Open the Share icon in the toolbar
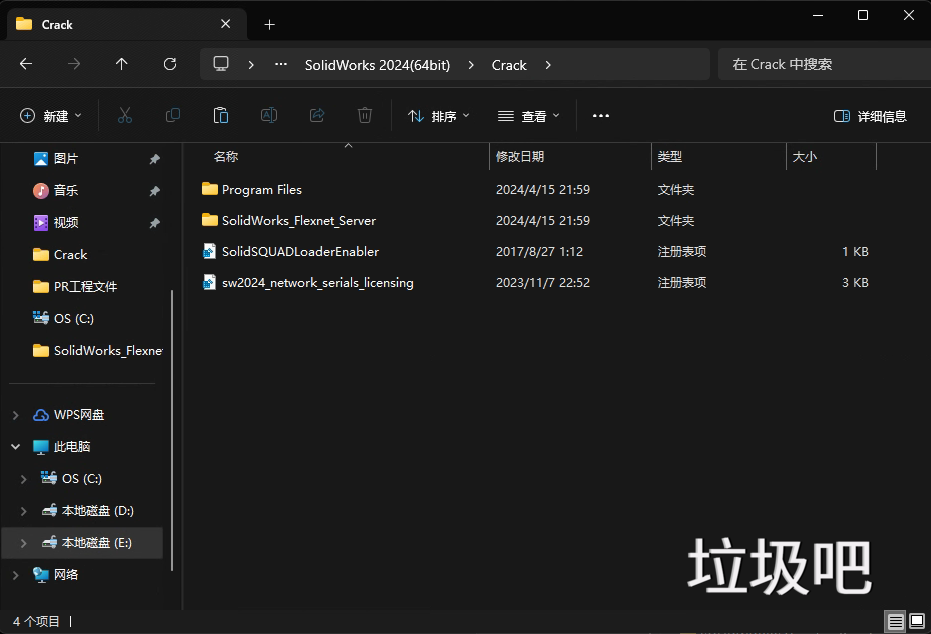This screenshot has height=634, width=931. pyautogui.click(x=316, y=115)
